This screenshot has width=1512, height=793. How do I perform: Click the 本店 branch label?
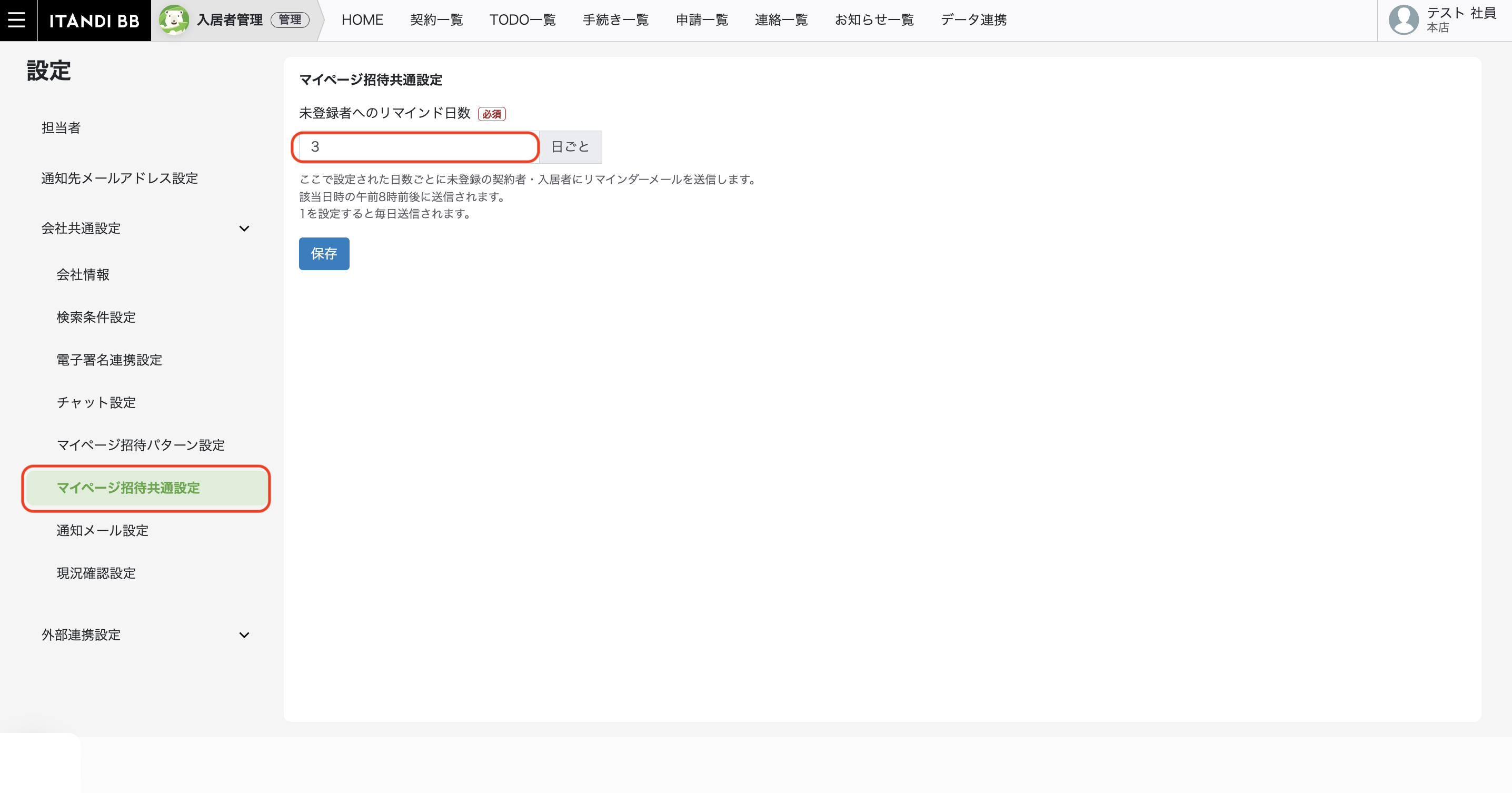pyautogui.click(x=1438, y=27)
